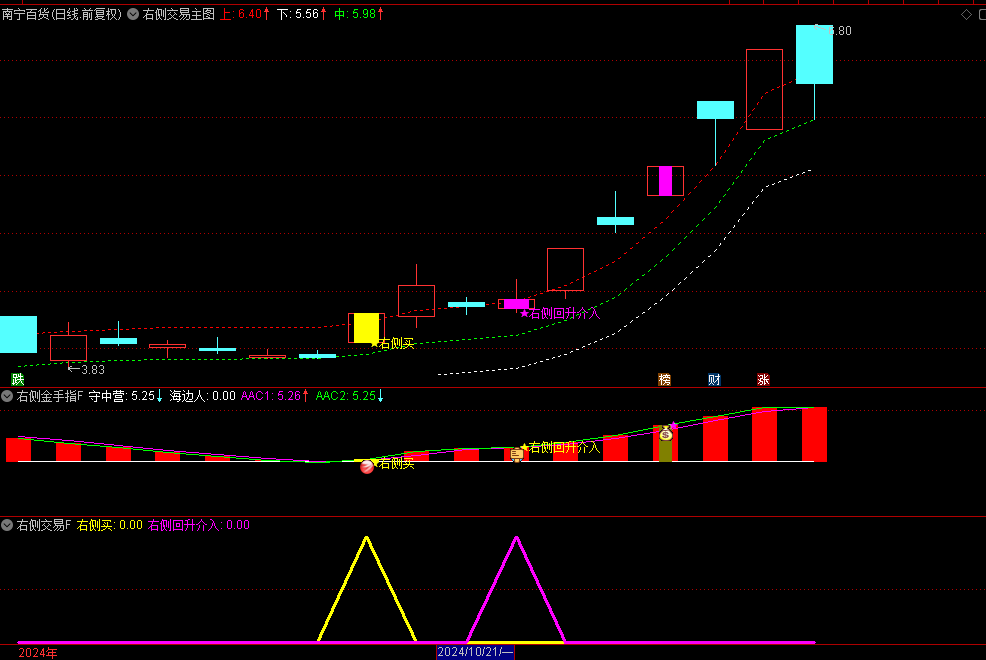The height and width of the screenshot is (660, 986).
Task: Click the red 涨 badge icon
Action: tap(763, 379)
